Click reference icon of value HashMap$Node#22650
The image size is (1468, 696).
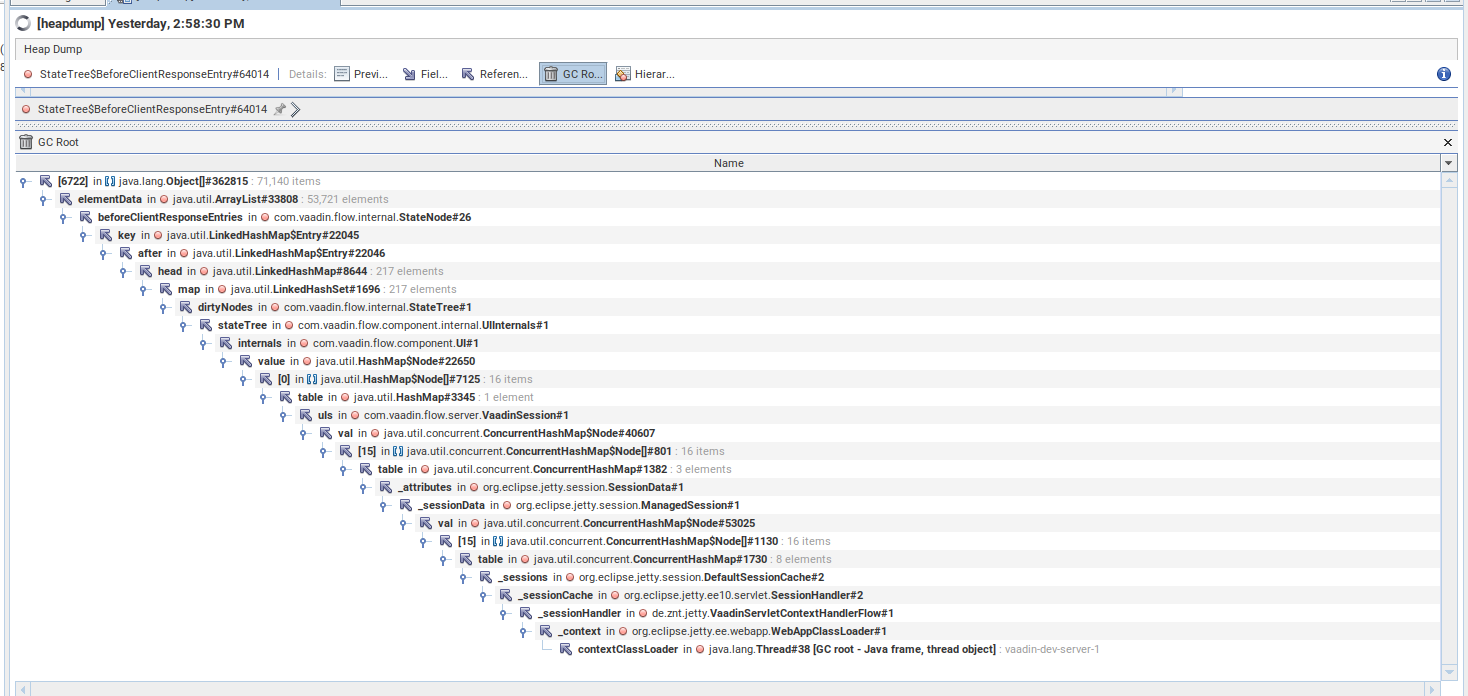[x=246, y=361]
